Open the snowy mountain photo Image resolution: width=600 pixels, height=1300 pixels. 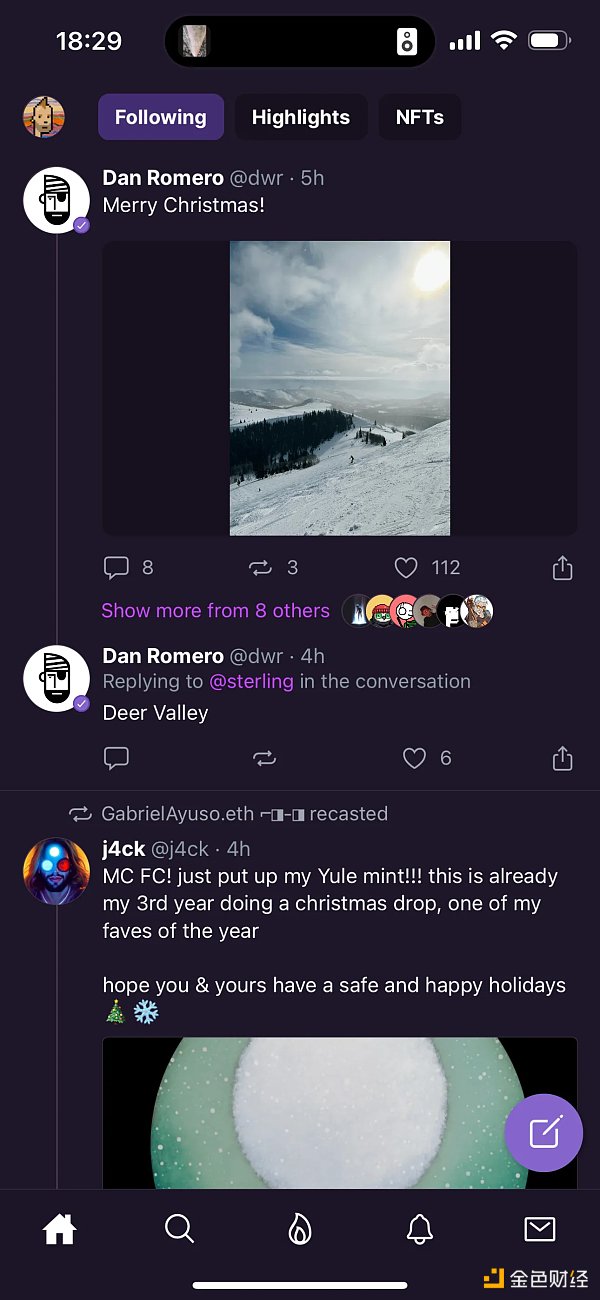pyautogui.click(x=340, y=388)
